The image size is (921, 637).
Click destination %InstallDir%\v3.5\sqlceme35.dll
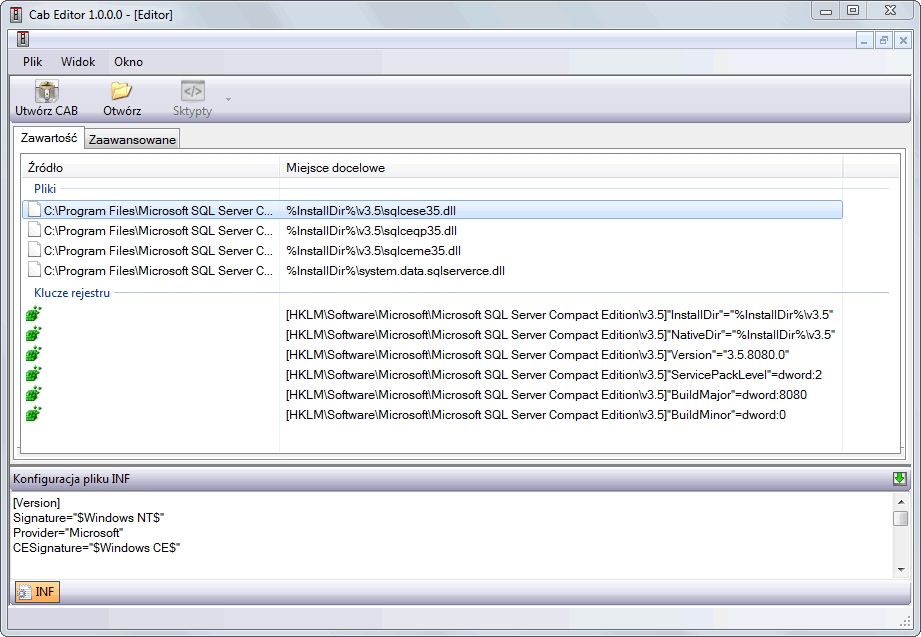(x=374, y=250)
